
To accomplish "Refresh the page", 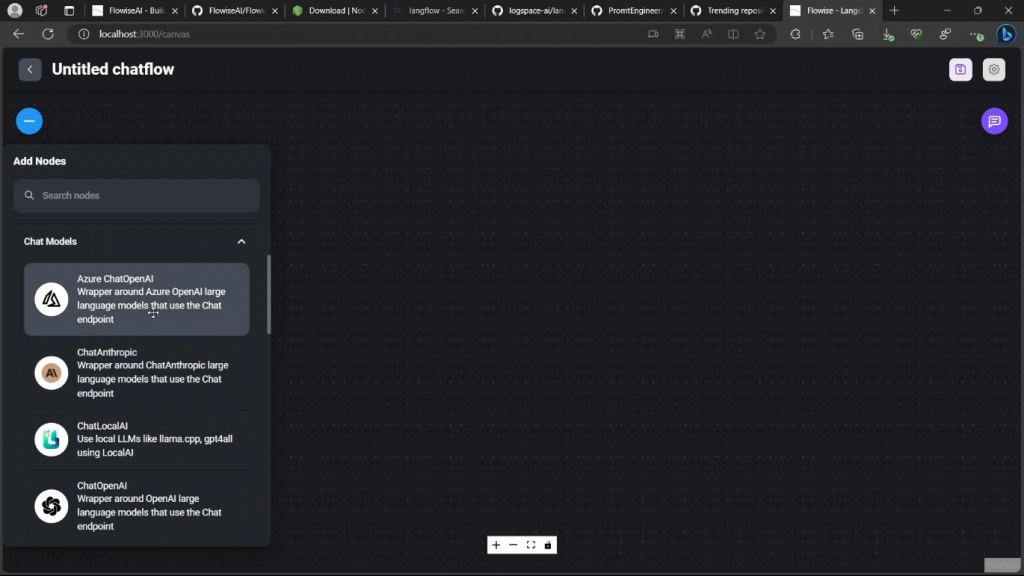I will [x=48, y=34].
